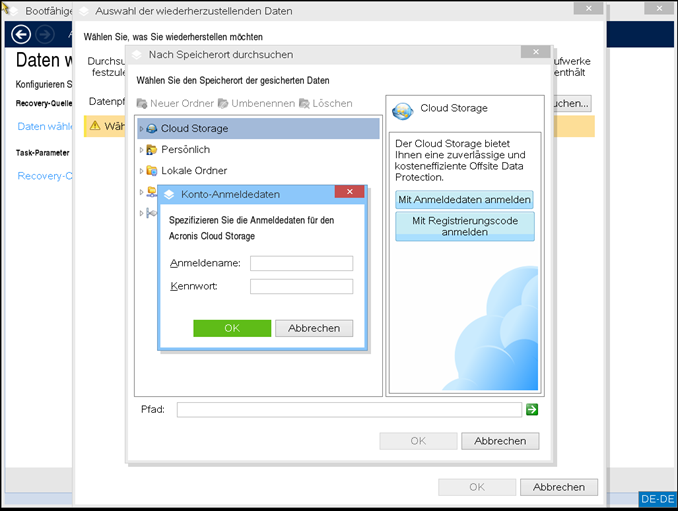
Task: Click the Neuer Ordner toolbar item
Action: [x=175, y=103]
